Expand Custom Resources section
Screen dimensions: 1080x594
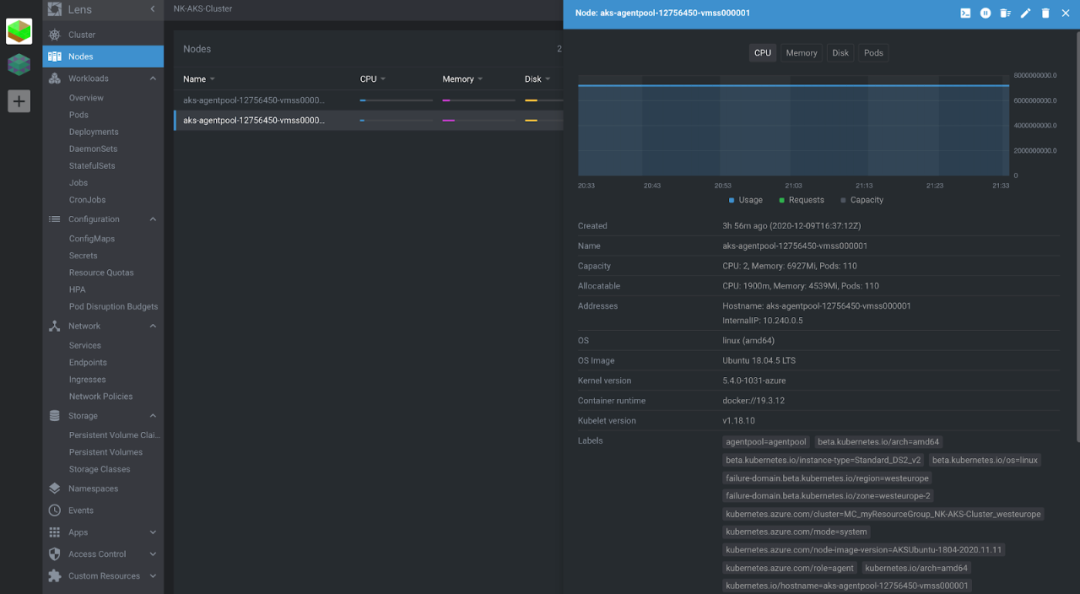(x=153, y=576)
